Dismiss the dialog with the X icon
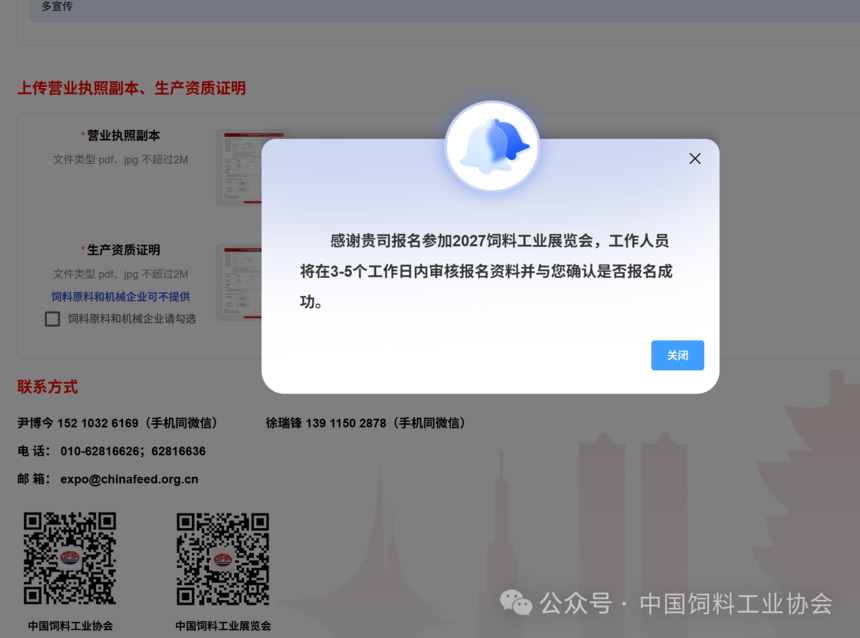 (695, 159)
